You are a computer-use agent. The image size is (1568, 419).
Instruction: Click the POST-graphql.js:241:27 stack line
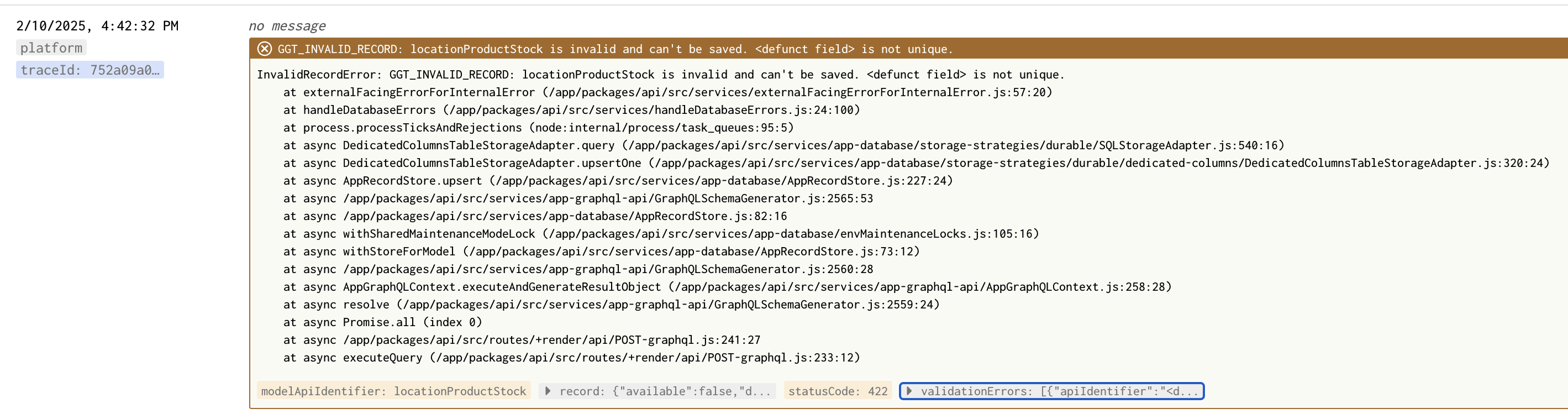click(522, 339)
